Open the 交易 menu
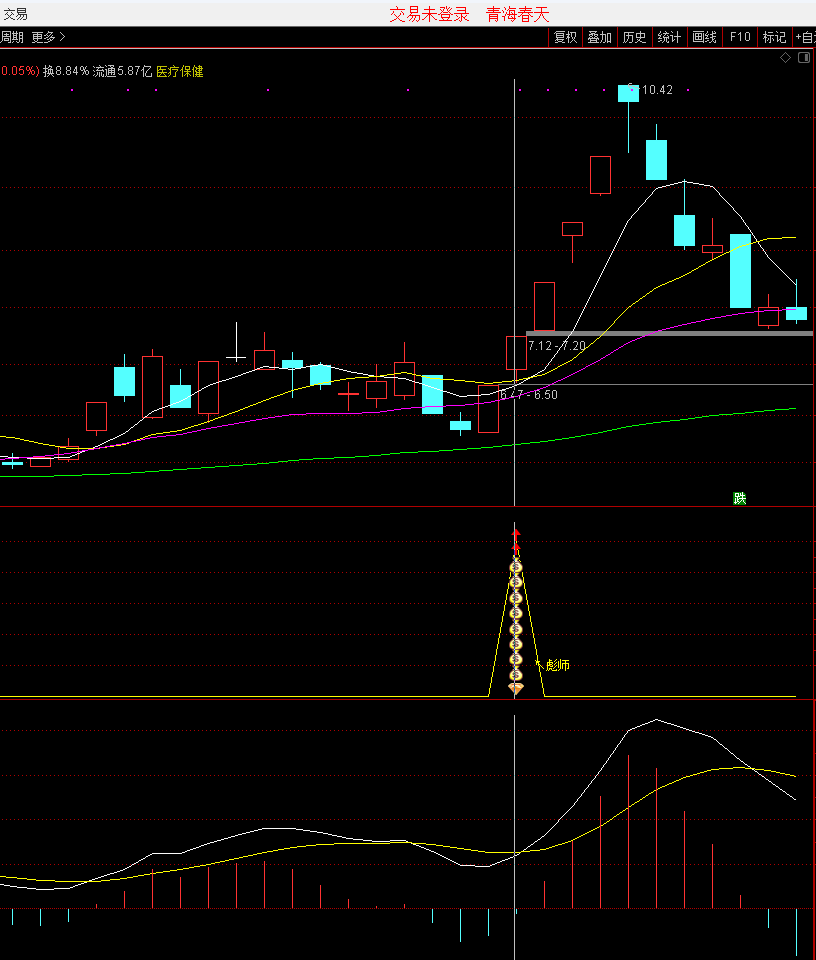 tap(15, 14)
